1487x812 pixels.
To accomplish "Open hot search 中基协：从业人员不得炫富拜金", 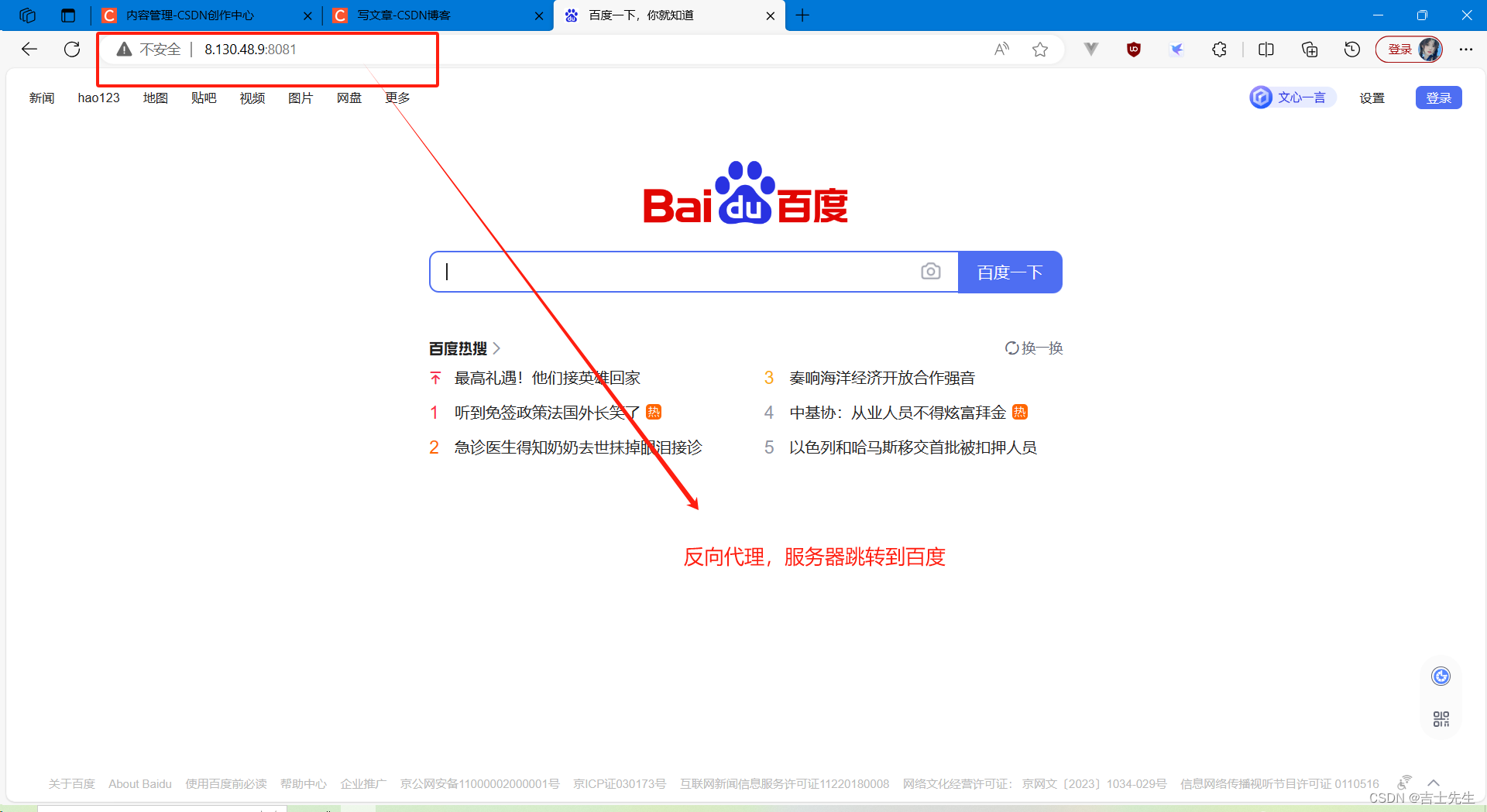I will click(898, 413).
